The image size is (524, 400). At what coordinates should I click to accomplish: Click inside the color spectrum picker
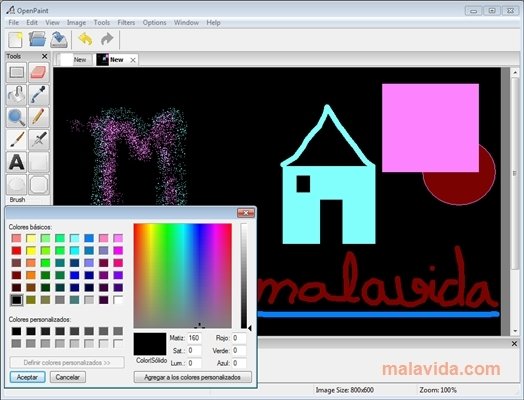pyautogui.click(x=182, y=276)
